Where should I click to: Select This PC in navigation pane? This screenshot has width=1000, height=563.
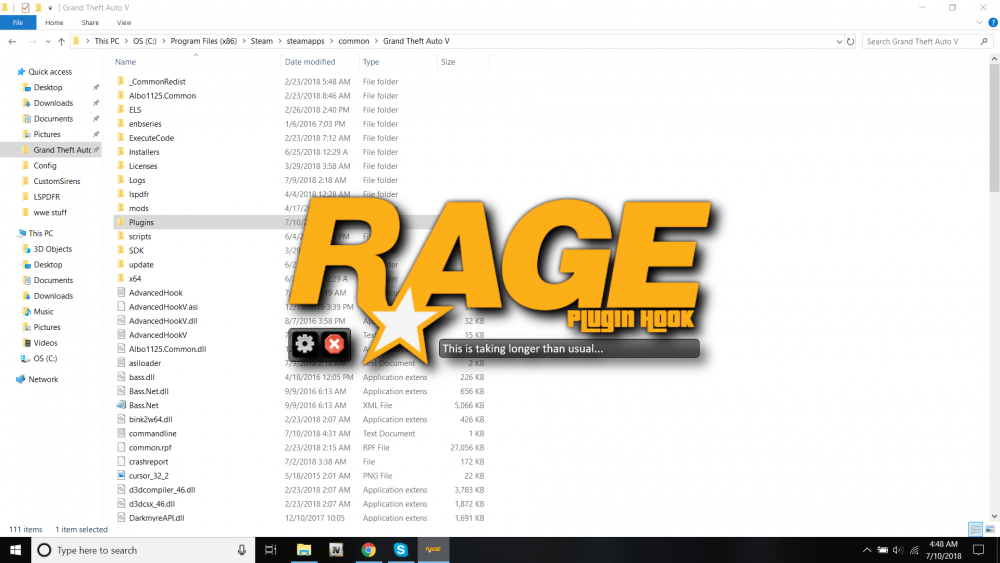[40, 233]
